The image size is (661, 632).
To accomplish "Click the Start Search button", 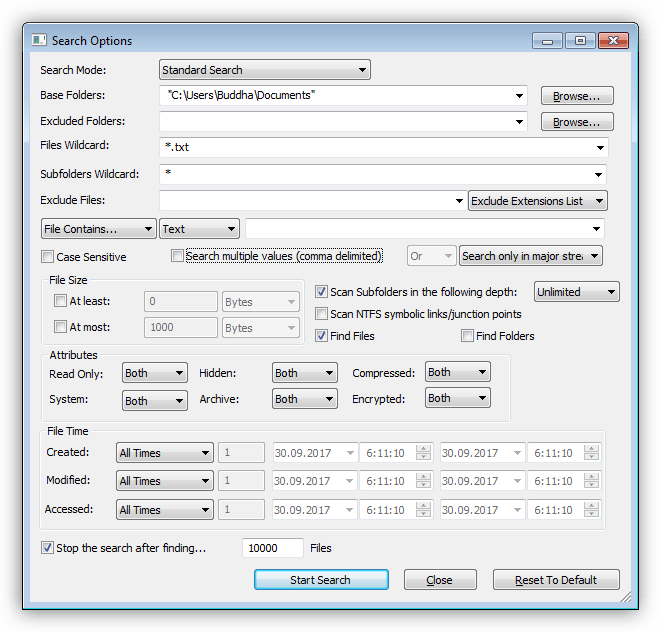I will click(321, 580).
